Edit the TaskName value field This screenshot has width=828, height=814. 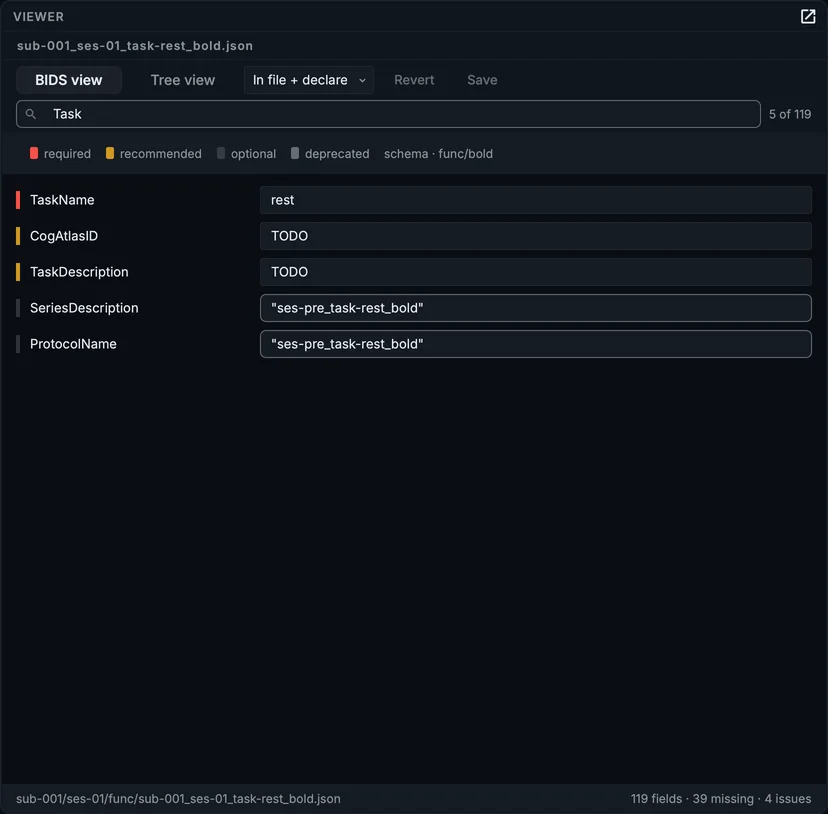pos(535,200)
